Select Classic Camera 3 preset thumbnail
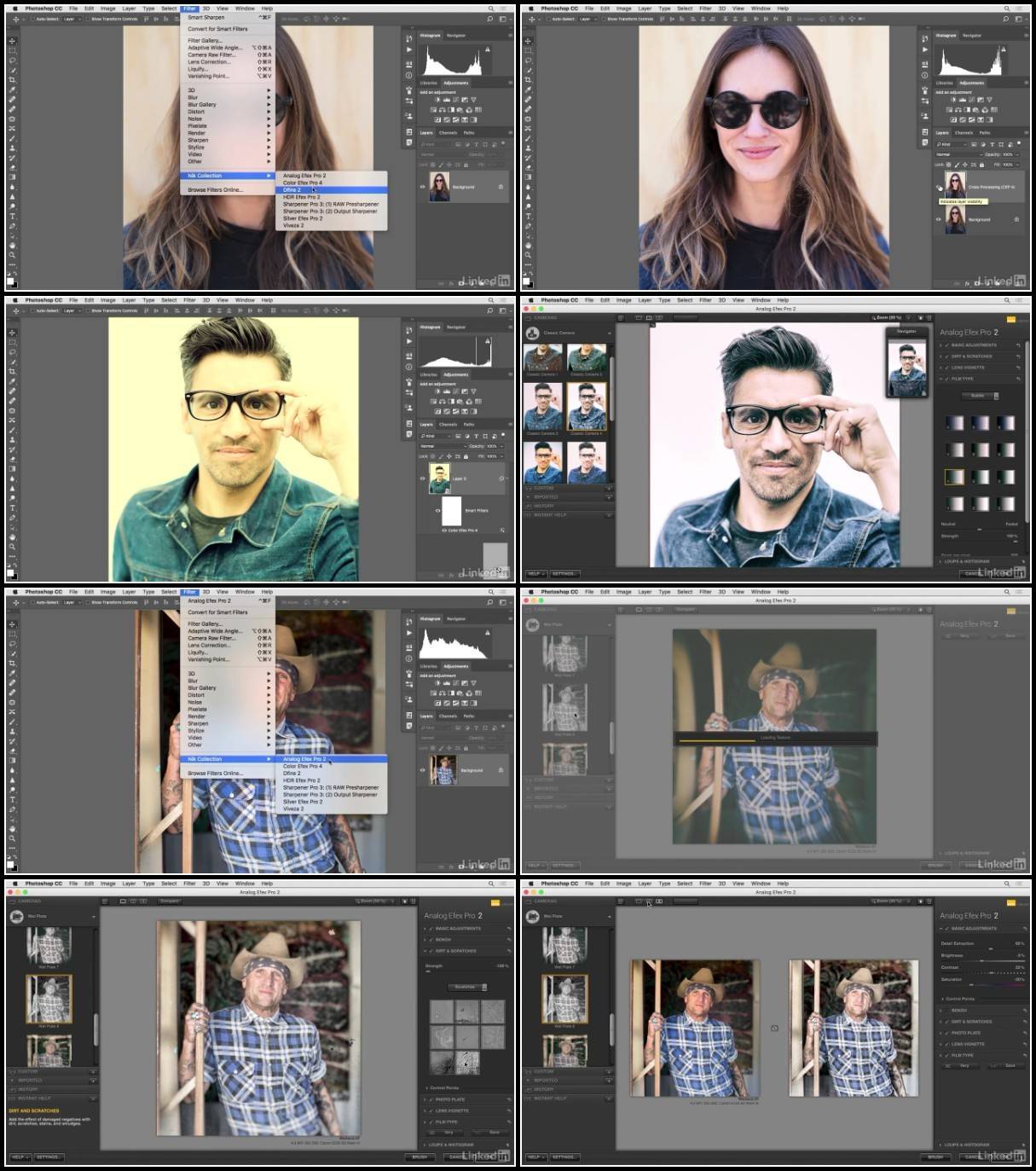Screen dimensions: 1036x1171 (543, 406)
